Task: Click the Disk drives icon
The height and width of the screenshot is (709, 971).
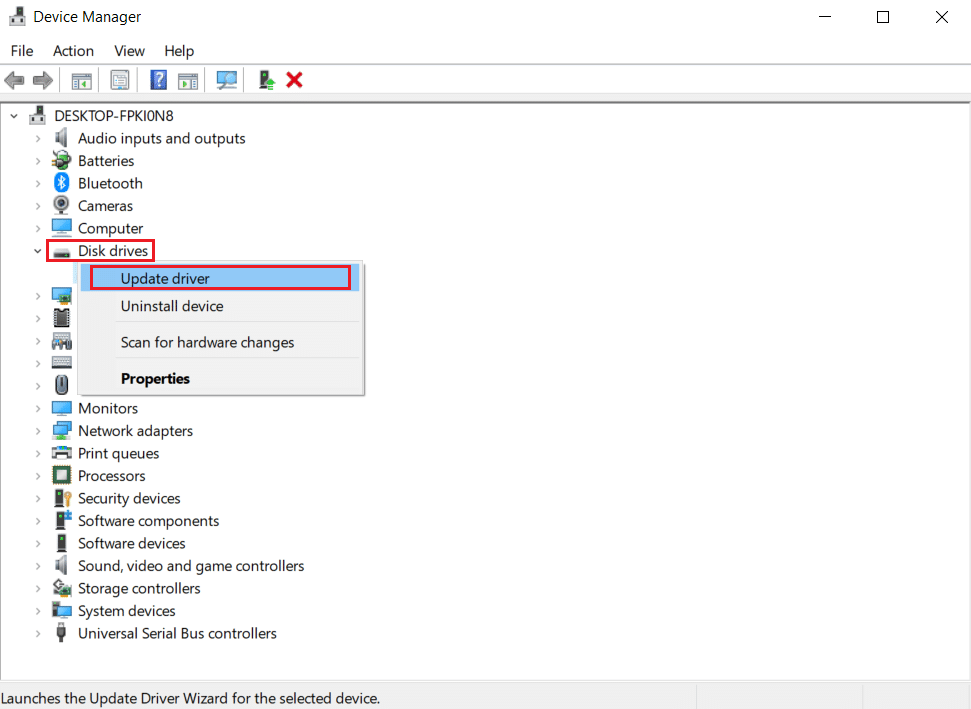Action: tap(61, 251)
